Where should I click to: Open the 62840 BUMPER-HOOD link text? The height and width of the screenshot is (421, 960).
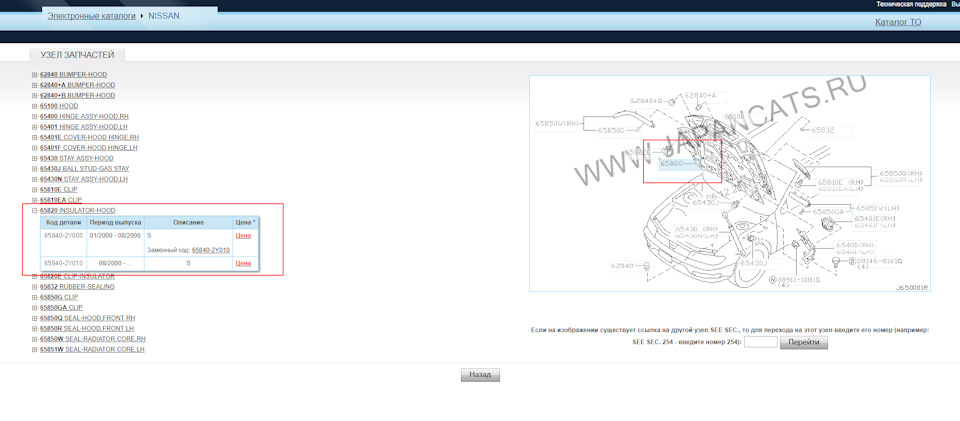73,75
